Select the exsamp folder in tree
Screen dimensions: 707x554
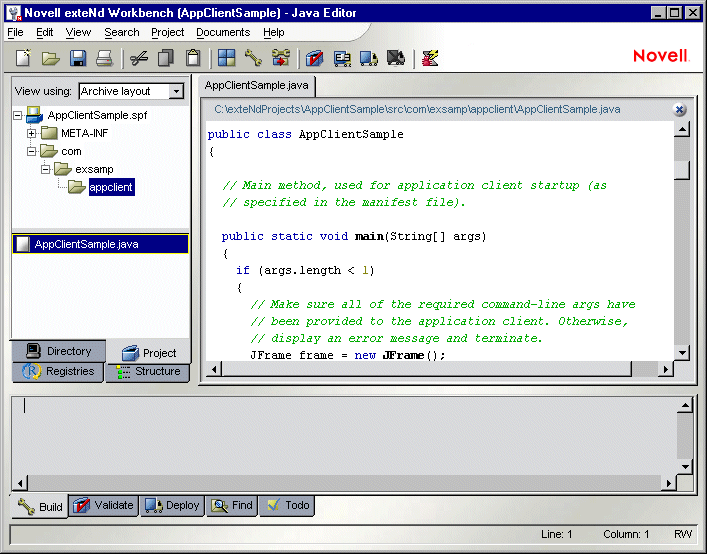click(94, 169)
